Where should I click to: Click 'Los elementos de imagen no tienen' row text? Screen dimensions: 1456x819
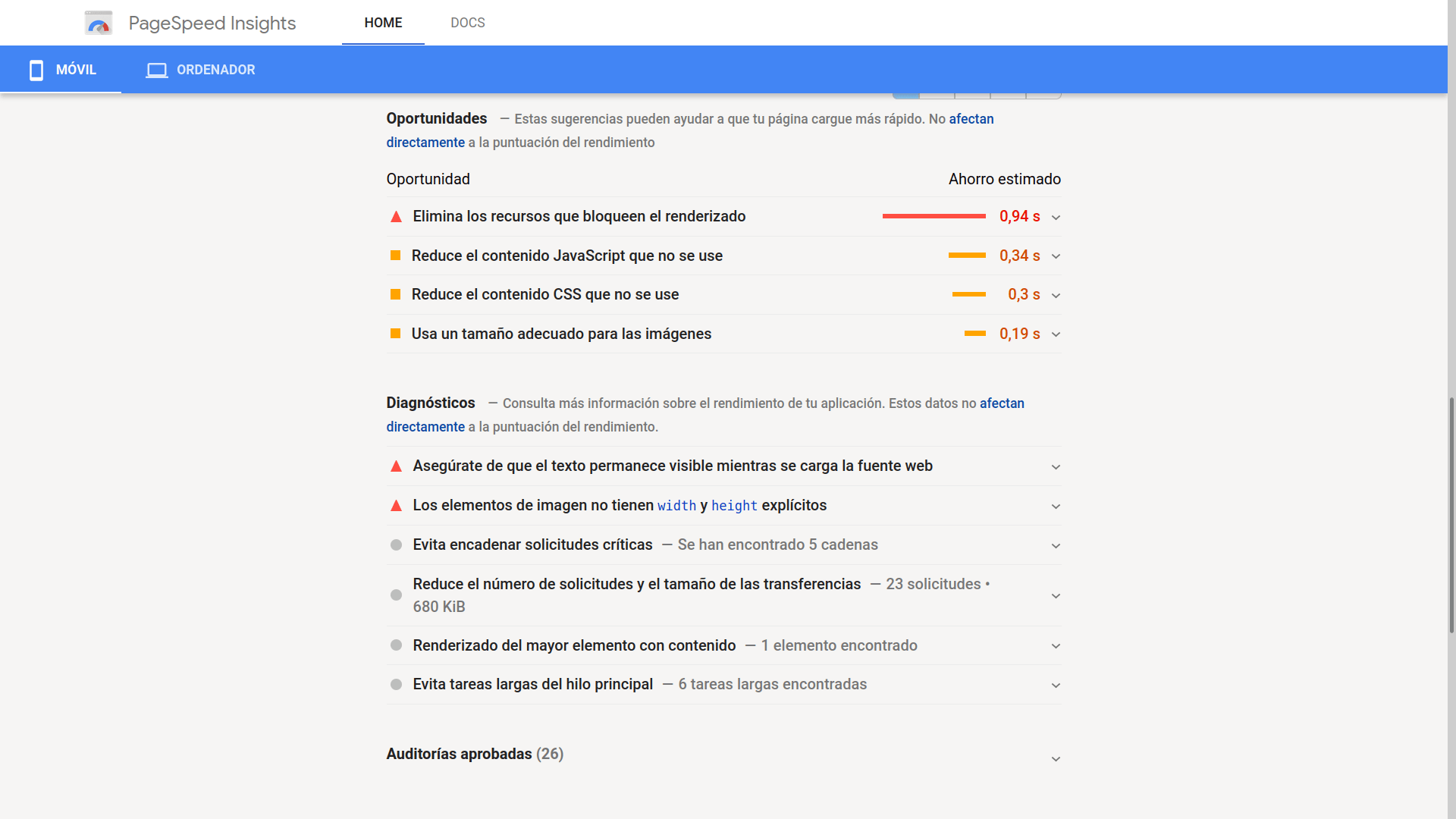point(620,505)
